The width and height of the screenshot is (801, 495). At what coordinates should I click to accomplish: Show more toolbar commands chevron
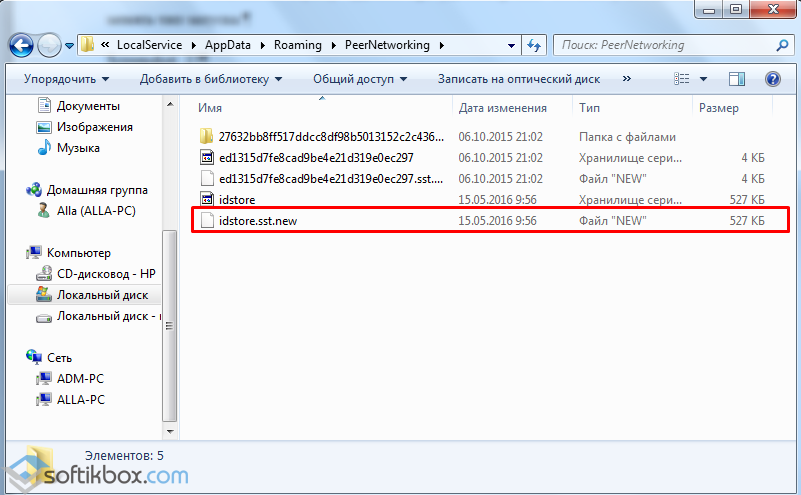point(627,79)
